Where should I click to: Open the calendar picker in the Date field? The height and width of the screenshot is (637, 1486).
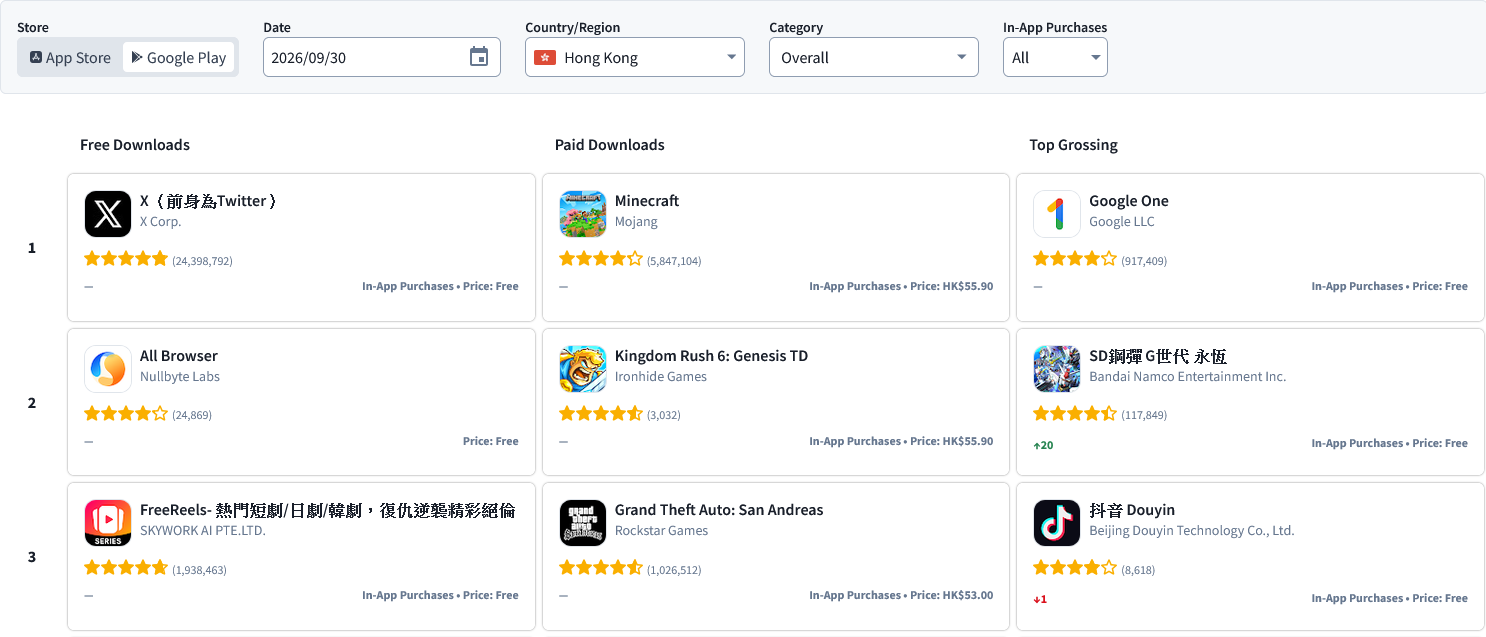(479, 57)
